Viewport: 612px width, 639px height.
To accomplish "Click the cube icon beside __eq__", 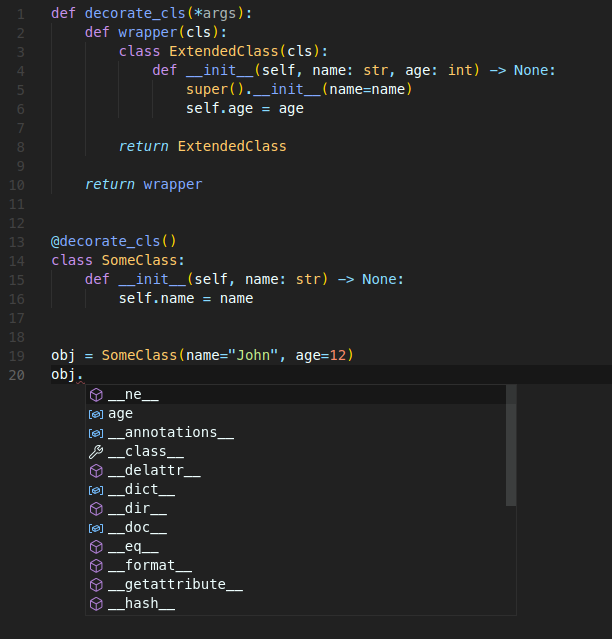I will click(96, 547).
